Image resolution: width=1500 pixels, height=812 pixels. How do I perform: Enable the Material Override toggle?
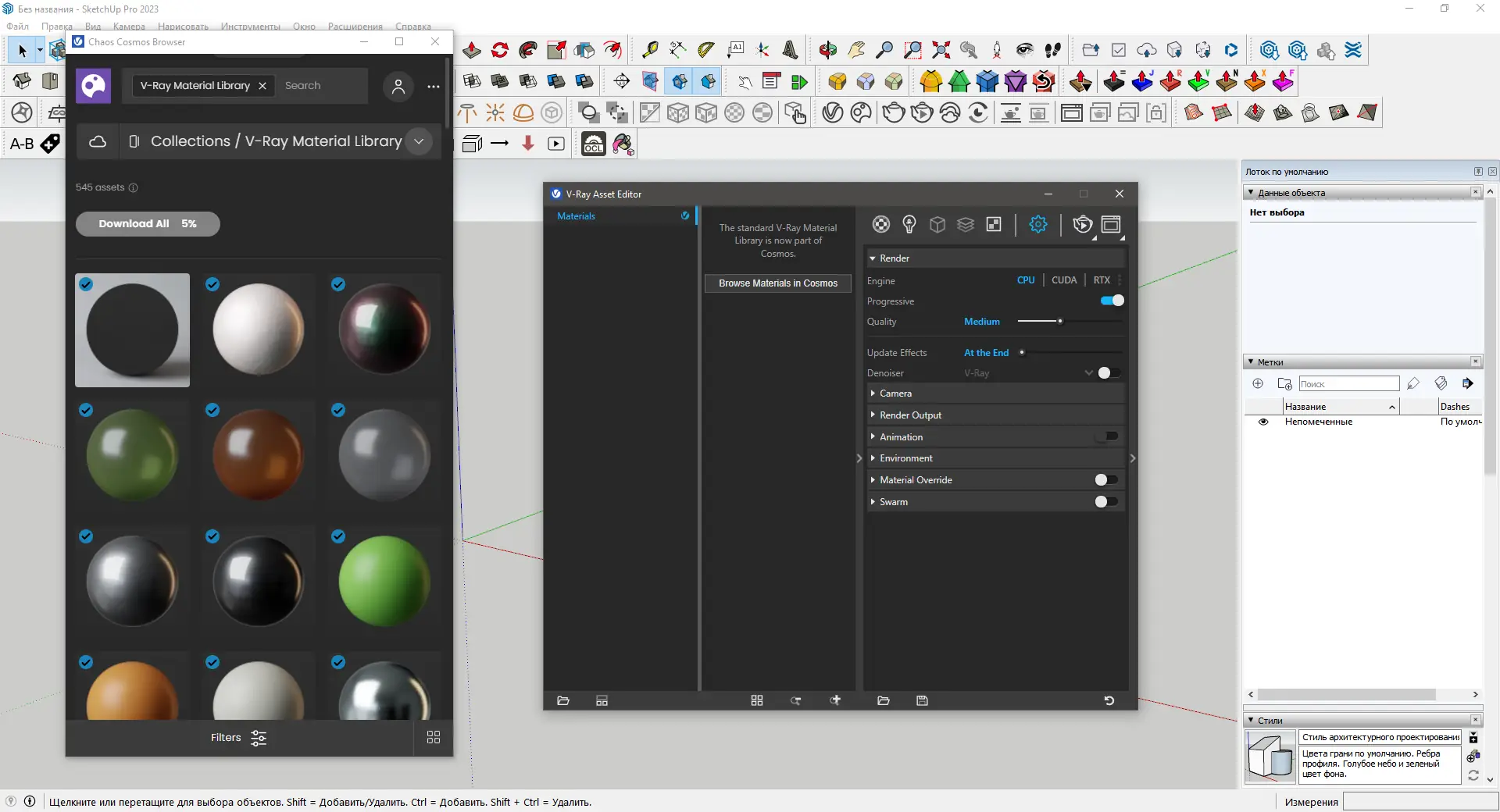coord(1106,479)
